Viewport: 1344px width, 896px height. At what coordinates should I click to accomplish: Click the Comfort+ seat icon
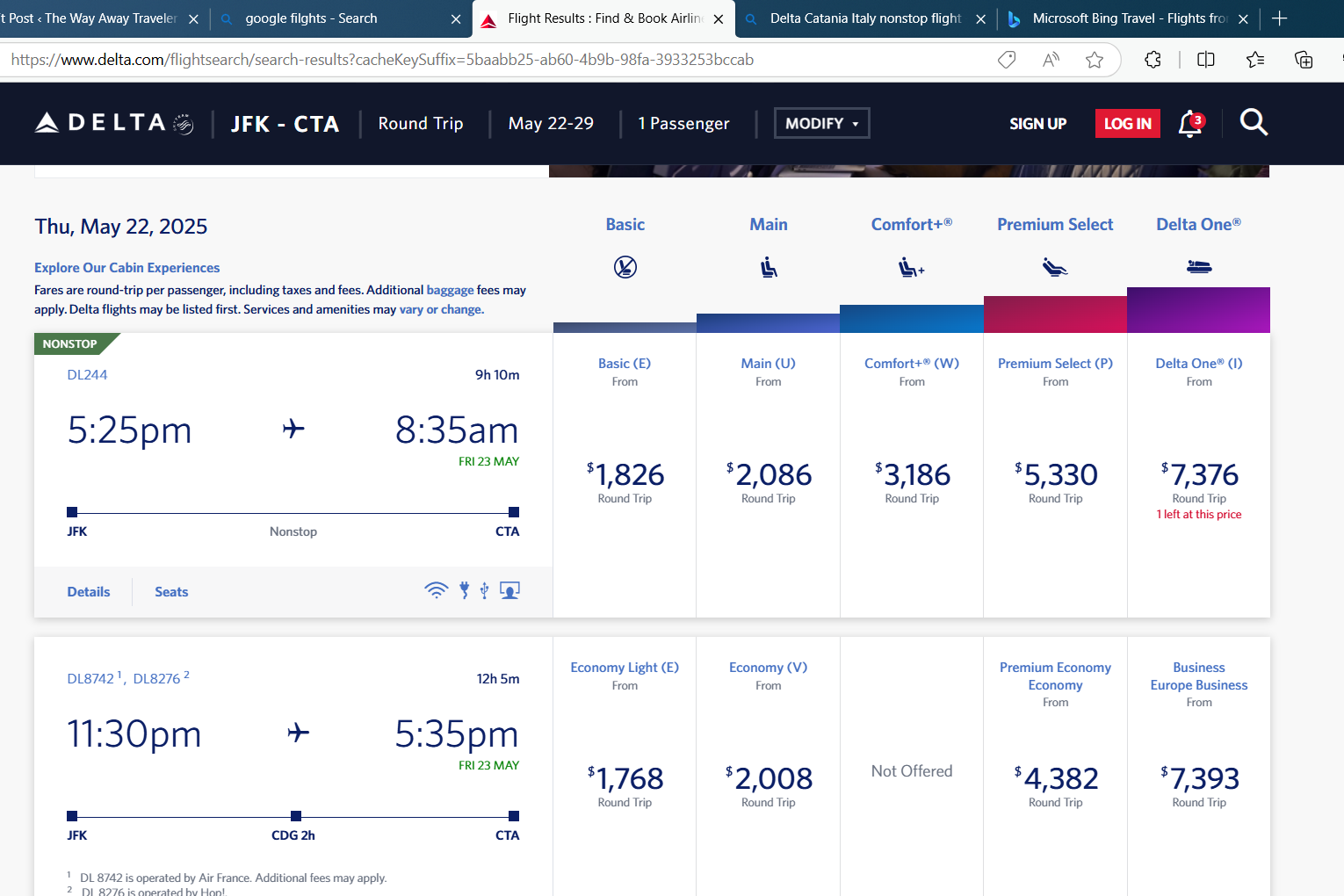point(911,267)
